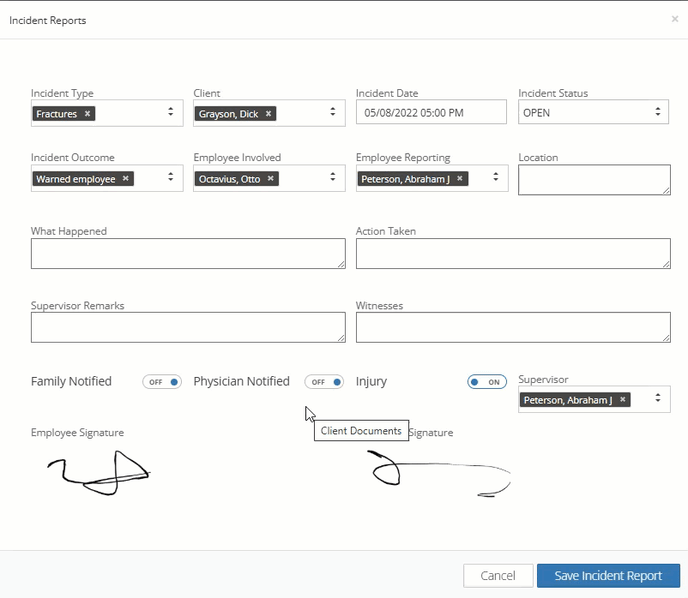688x598 pixels.
Task: Click the Save Incident Report button
Action: (x=608, y=576)
